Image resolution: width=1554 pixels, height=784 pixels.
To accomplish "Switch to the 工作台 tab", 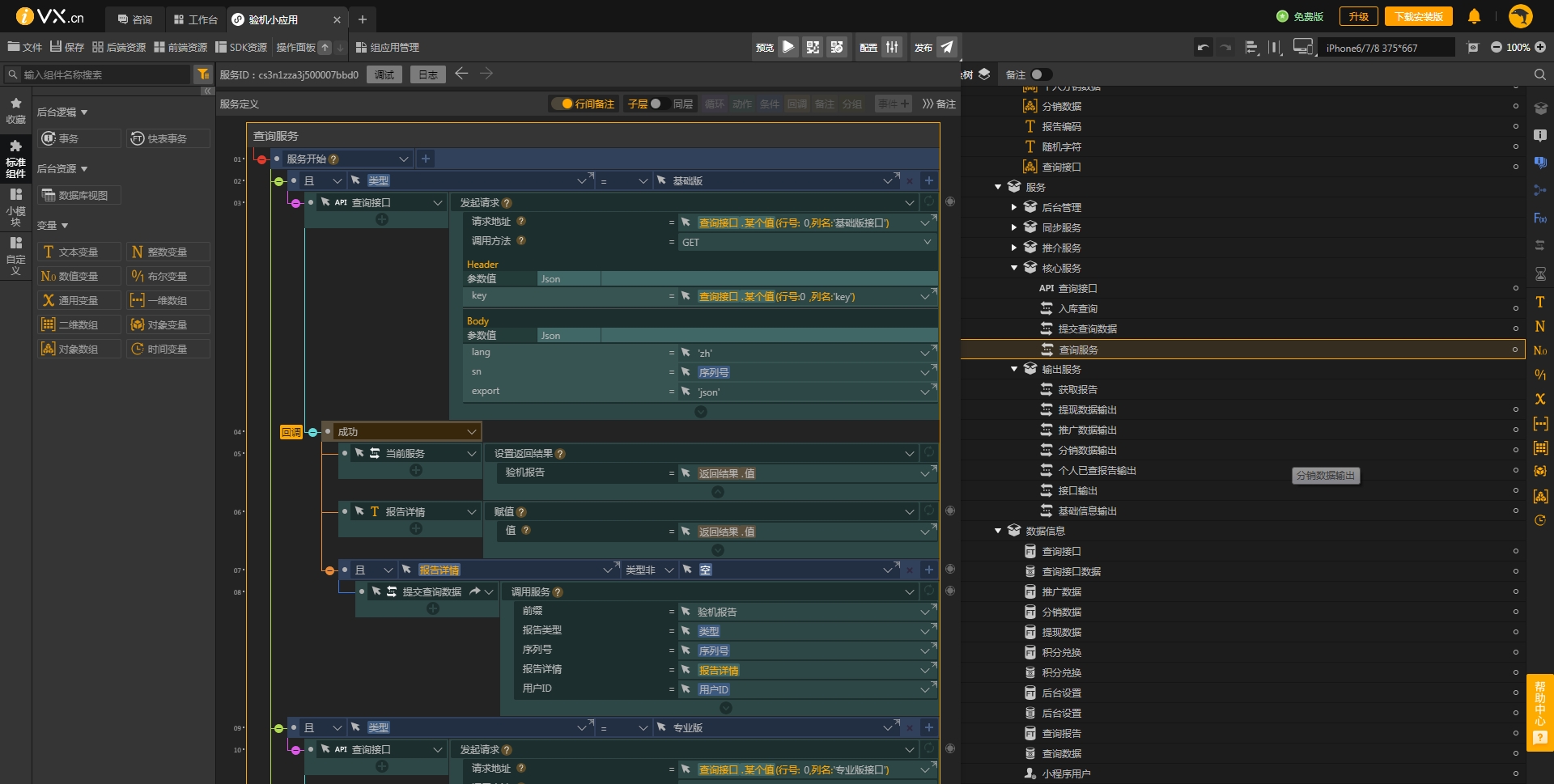I will (195, 19).
